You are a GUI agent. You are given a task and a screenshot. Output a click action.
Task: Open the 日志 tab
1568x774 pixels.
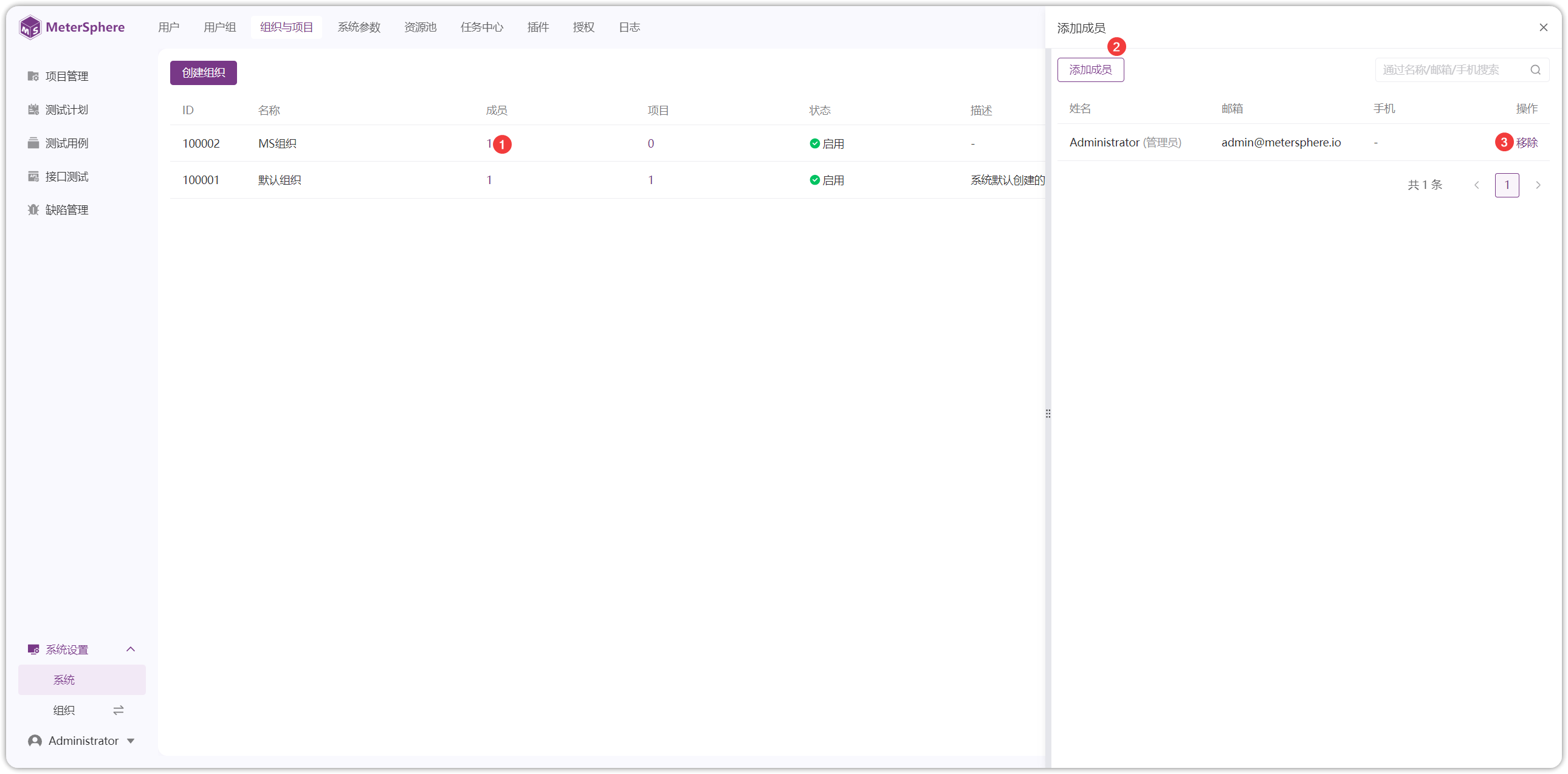pos(629,27)
